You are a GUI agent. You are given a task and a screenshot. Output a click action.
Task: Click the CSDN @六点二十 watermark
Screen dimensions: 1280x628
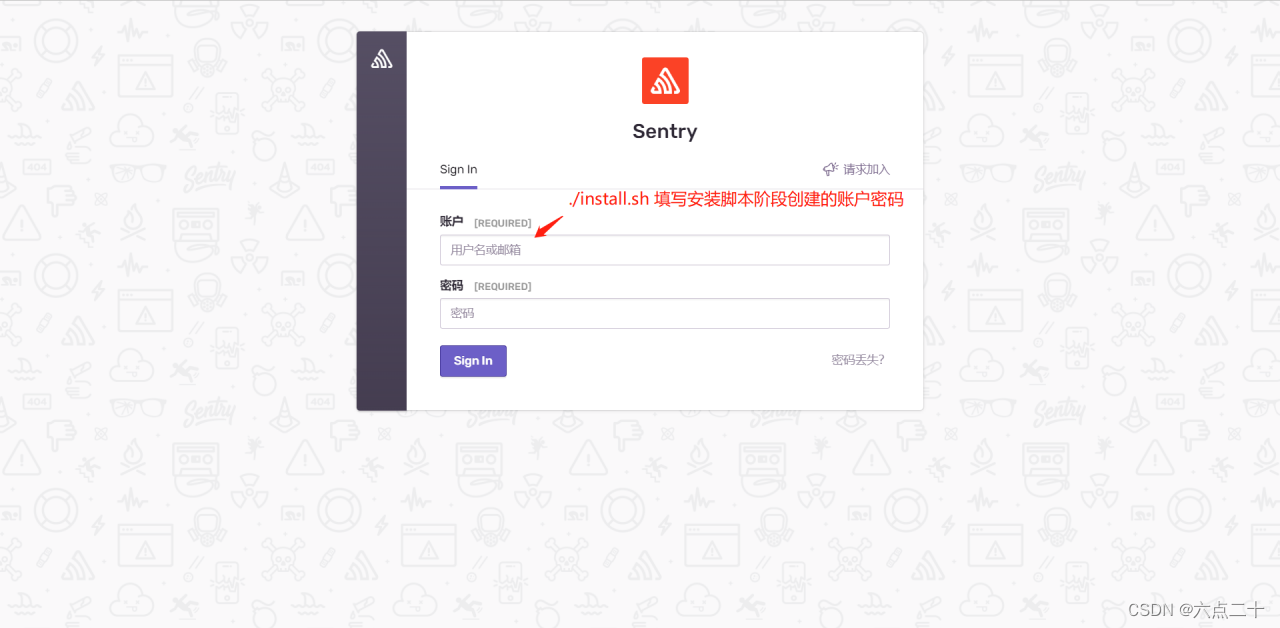[1196, 610]
